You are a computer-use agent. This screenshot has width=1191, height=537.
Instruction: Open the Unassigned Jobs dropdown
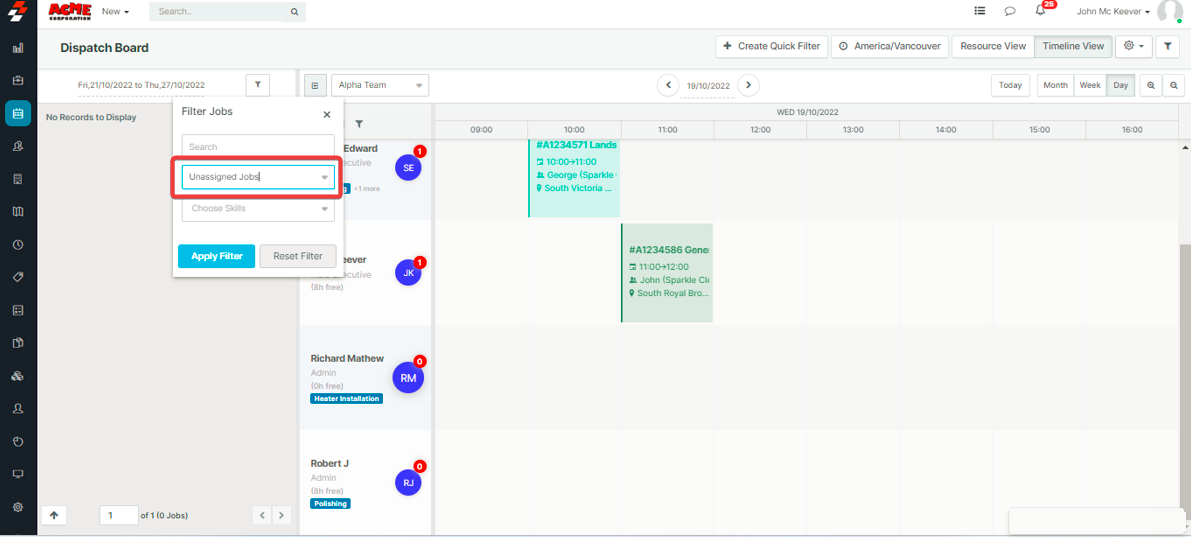258,177
